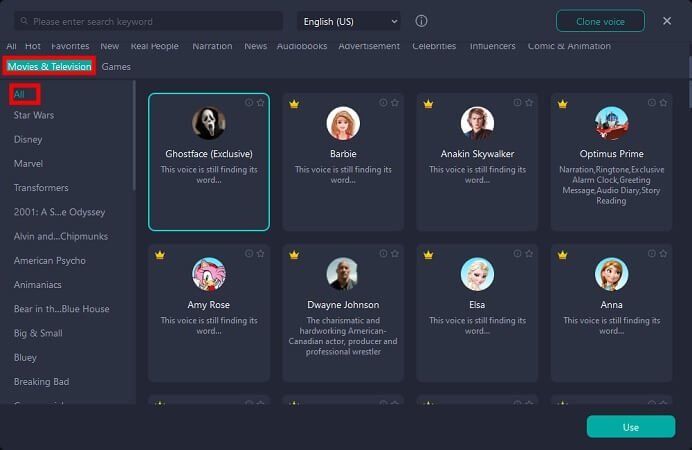Favorite the Ghostface (Exclusive) voice

pos(260,102)
